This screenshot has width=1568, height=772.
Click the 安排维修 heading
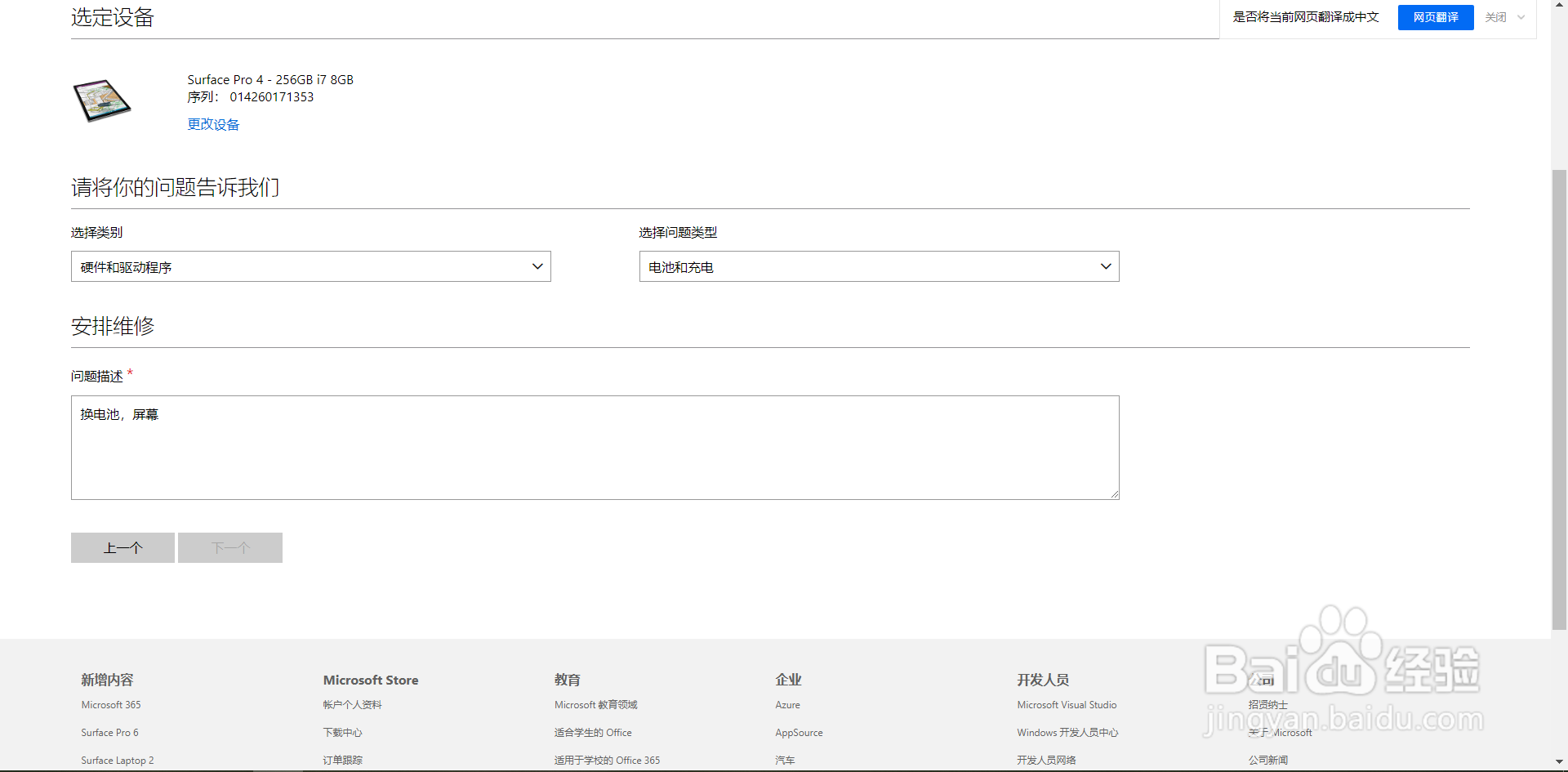tap(113, 326)
